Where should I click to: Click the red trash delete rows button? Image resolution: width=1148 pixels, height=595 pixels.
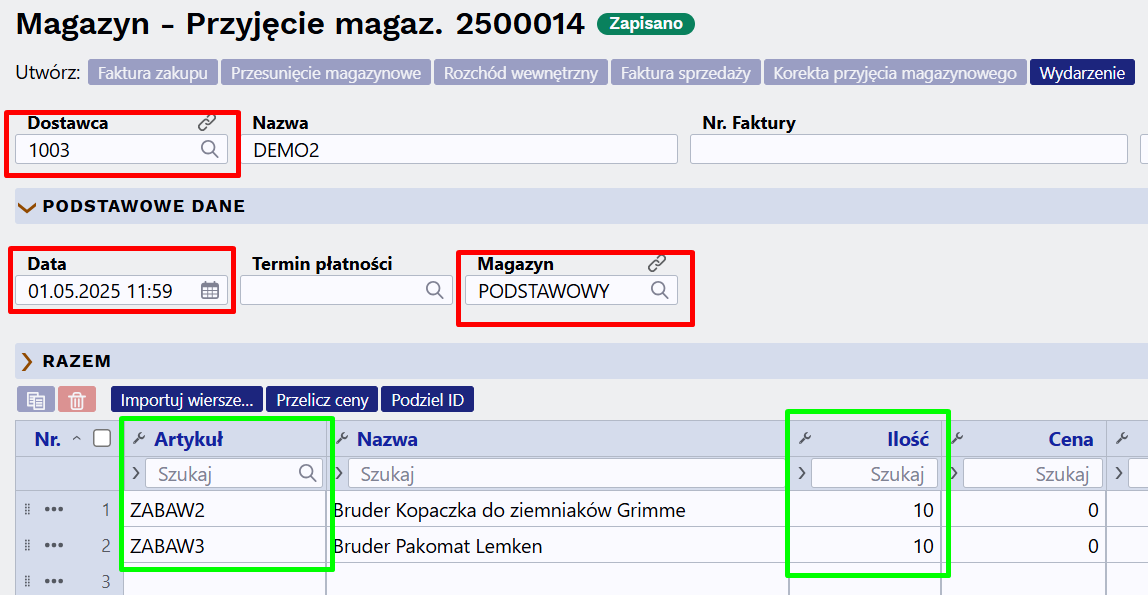(77, 400)
